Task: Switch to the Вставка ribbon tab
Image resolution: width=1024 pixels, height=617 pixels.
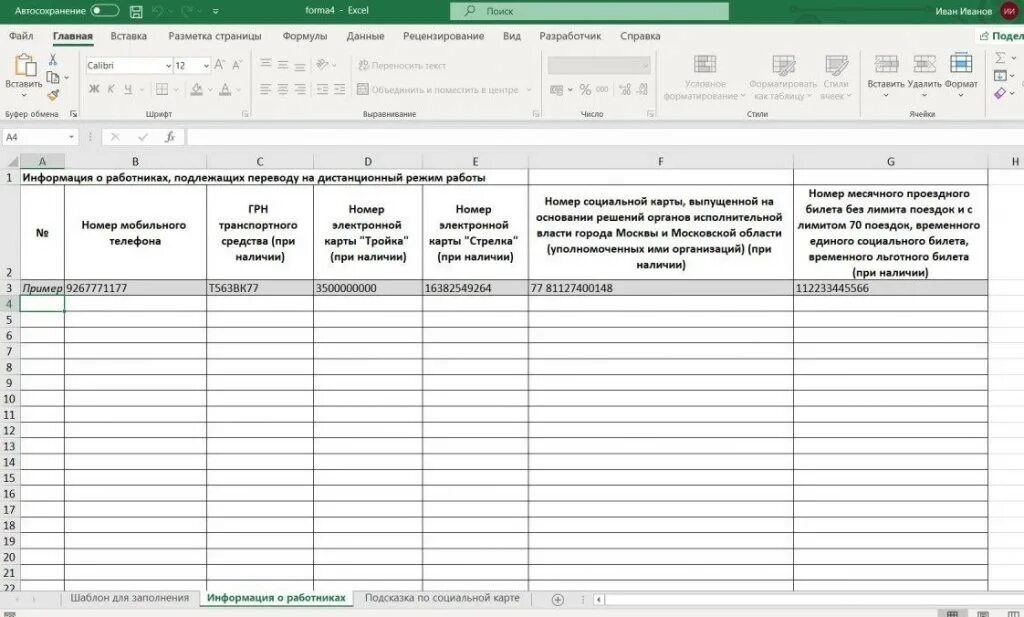Action: pyautogui.click(x=129, y=36)
